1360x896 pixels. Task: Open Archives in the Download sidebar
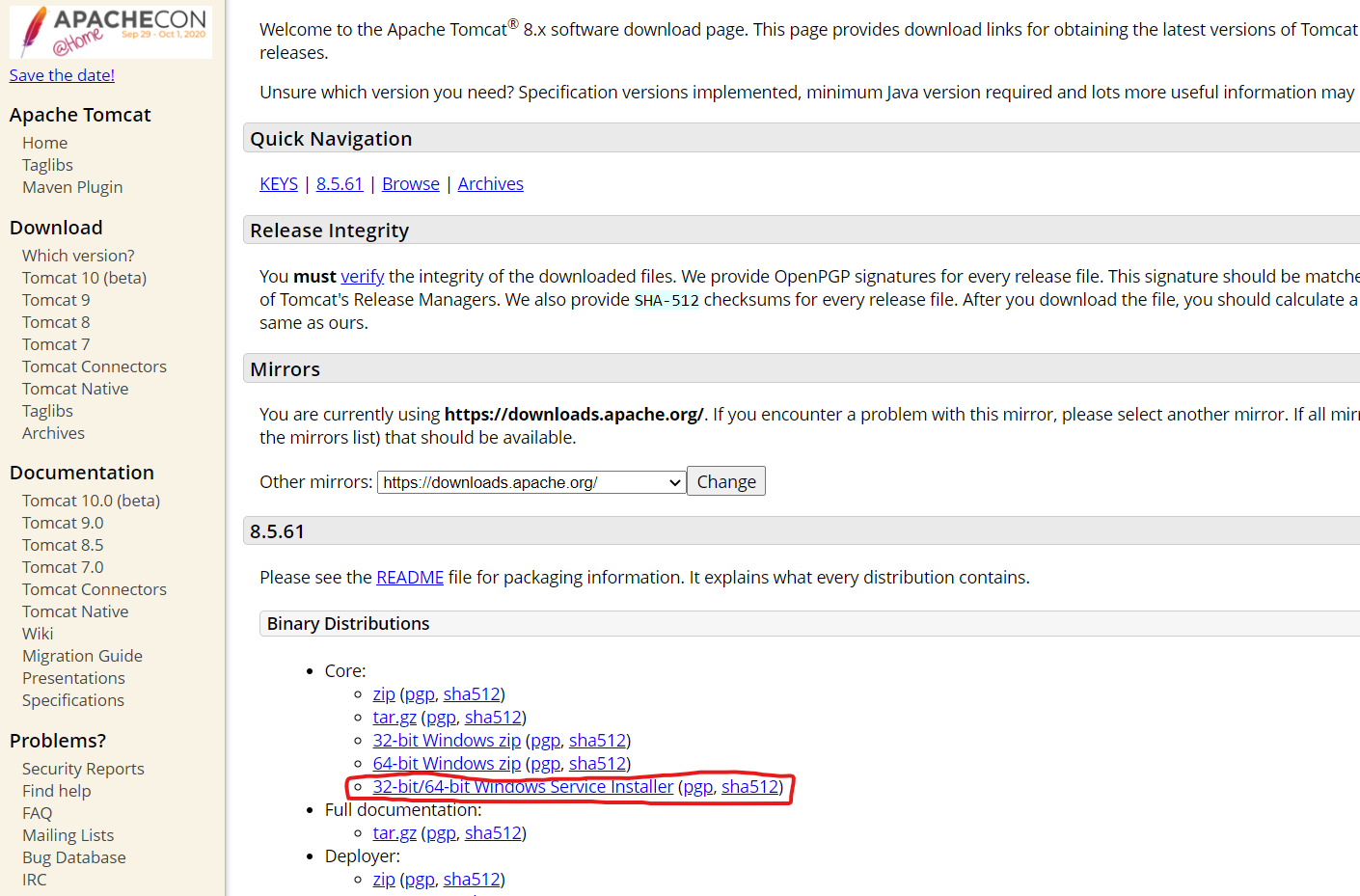tap(53, 433)
